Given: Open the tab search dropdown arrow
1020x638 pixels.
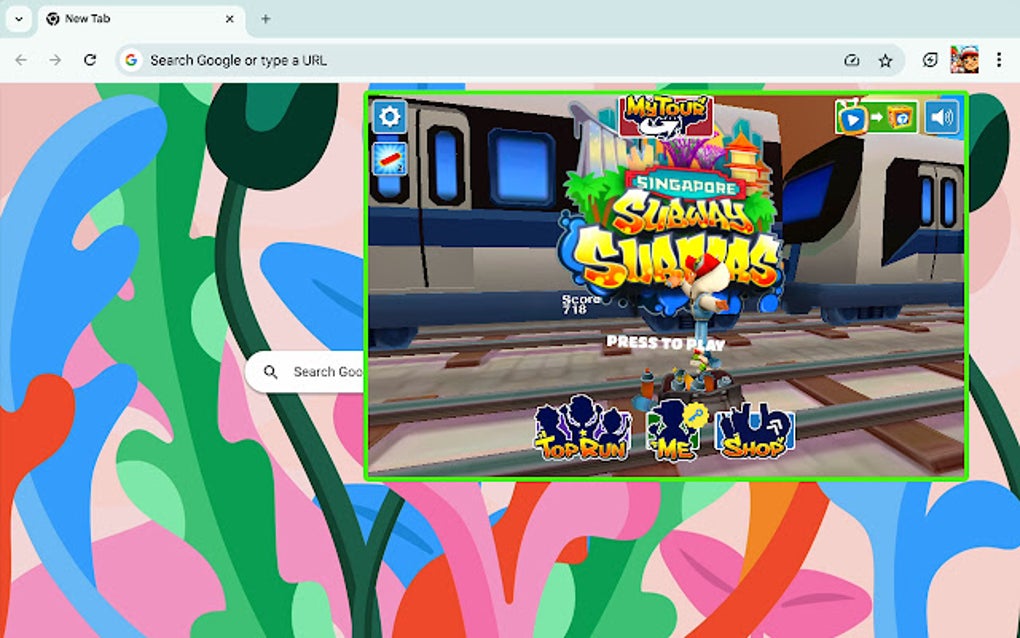Looking at the screenshot, I should click(x=19, y=19).
